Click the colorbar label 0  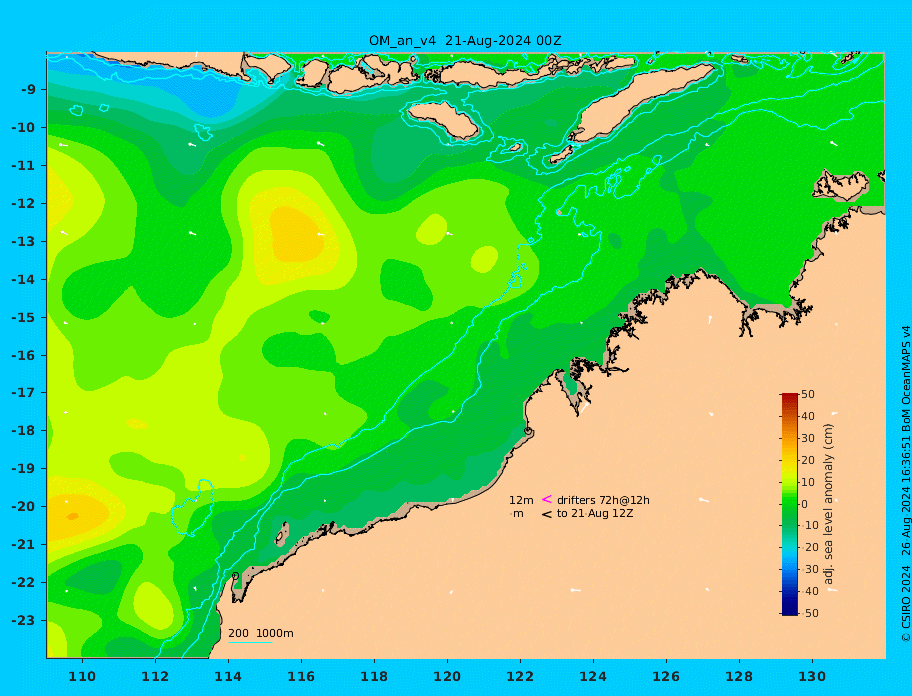coord(805,504)
